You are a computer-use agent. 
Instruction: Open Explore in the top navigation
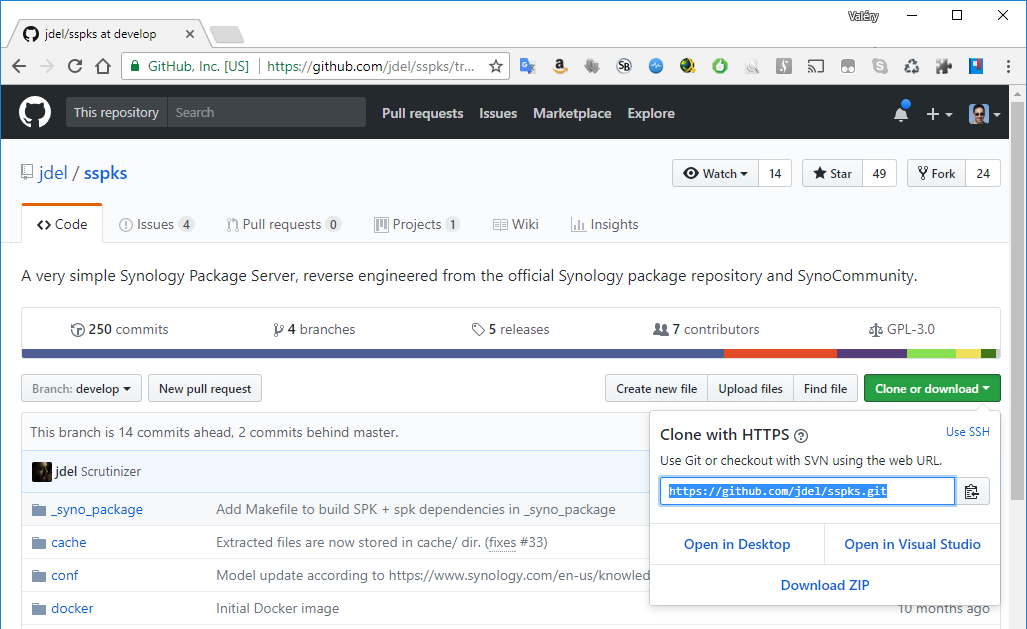tap(651, 113)
